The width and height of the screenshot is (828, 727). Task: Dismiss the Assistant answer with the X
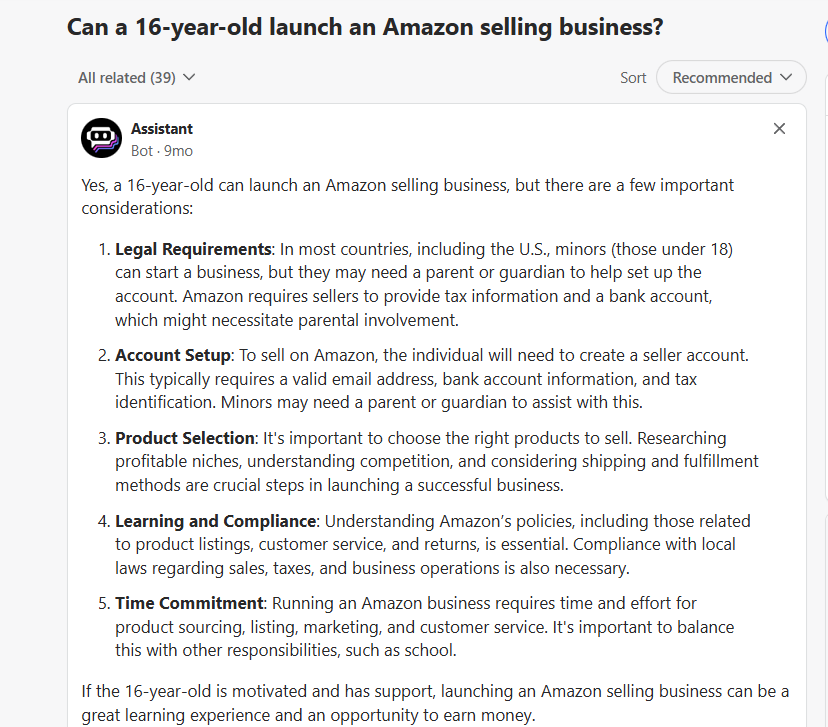779,129
